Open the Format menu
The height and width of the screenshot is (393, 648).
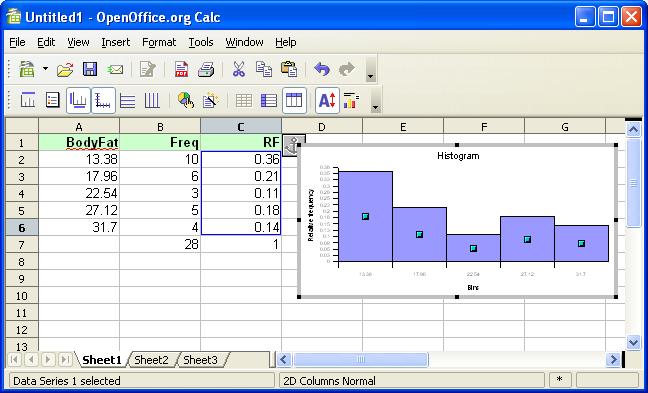pyautogui.click(x=159, y=42)
